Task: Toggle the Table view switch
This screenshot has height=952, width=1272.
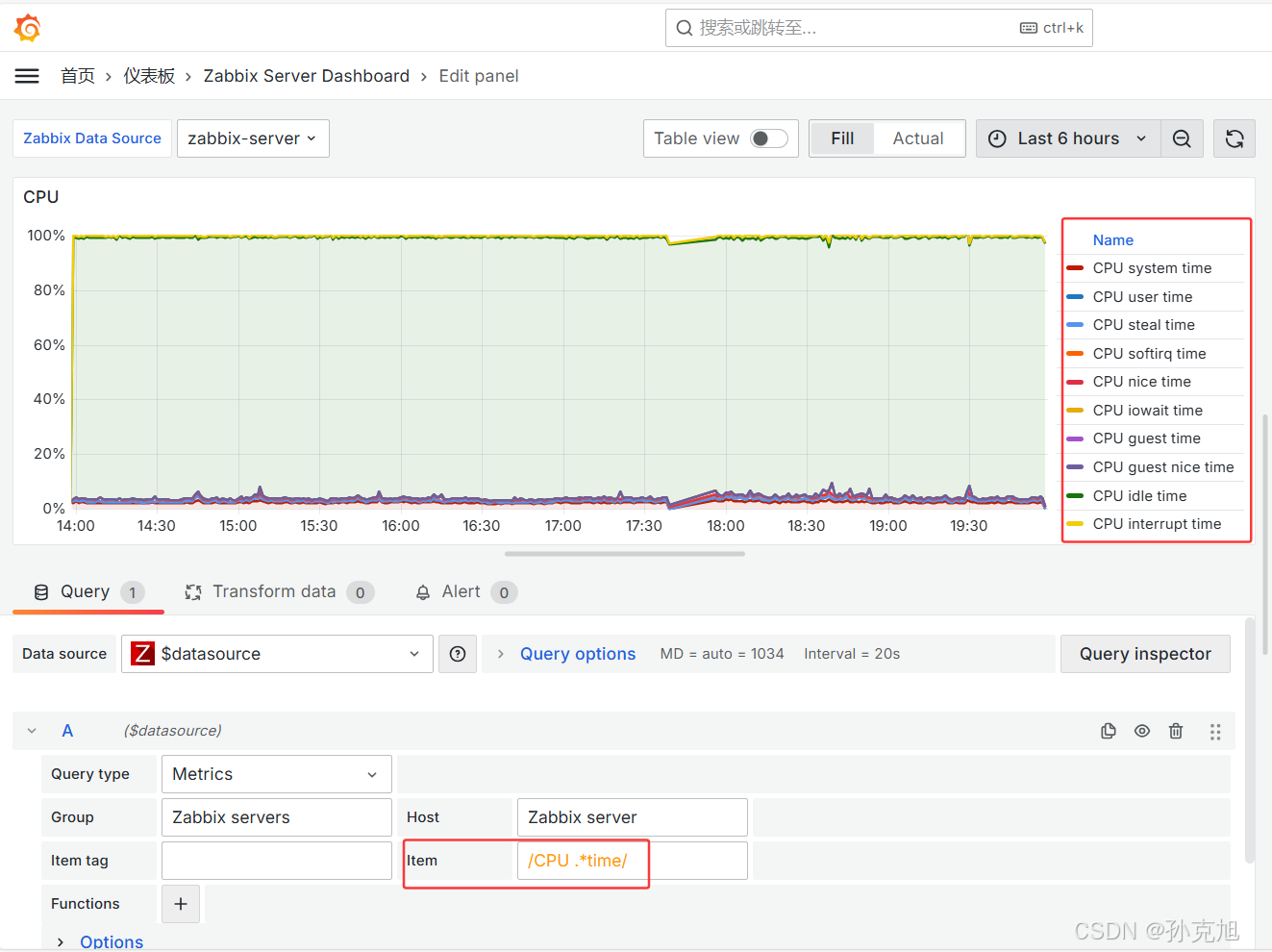Action: click(x=769, y=138)
